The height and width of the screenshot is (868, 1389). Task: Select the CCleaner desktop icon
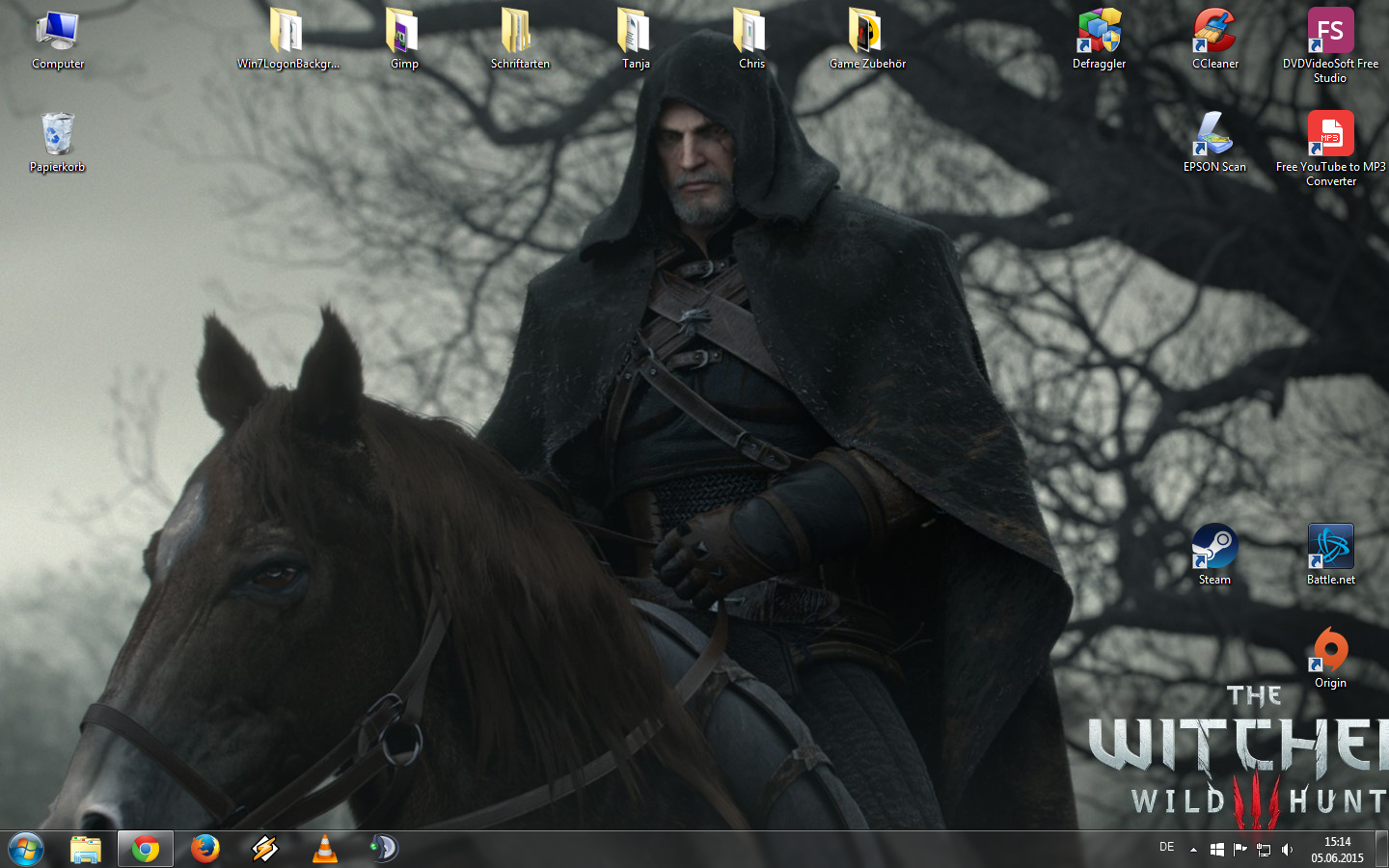click(1214, 32)
